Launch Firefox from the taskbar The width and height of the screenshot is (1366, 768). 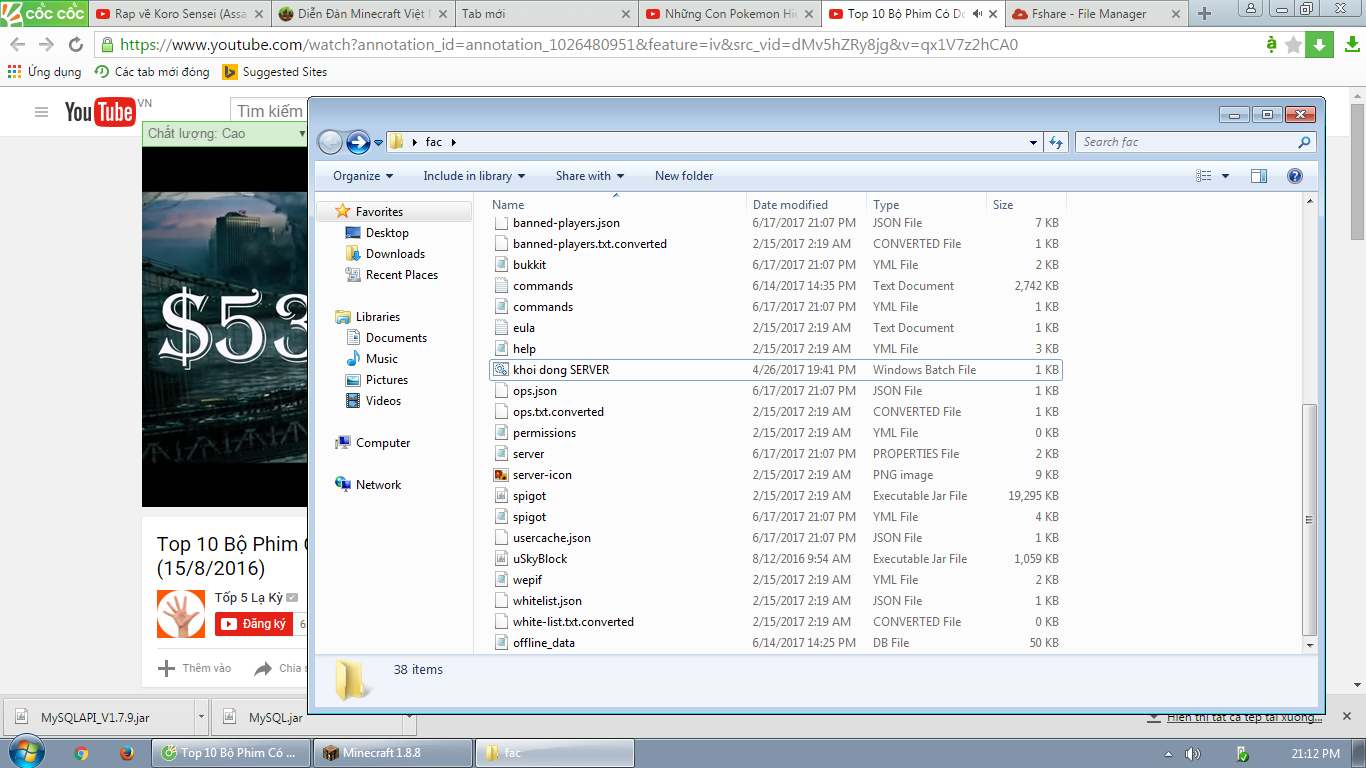tap(127, 753)
